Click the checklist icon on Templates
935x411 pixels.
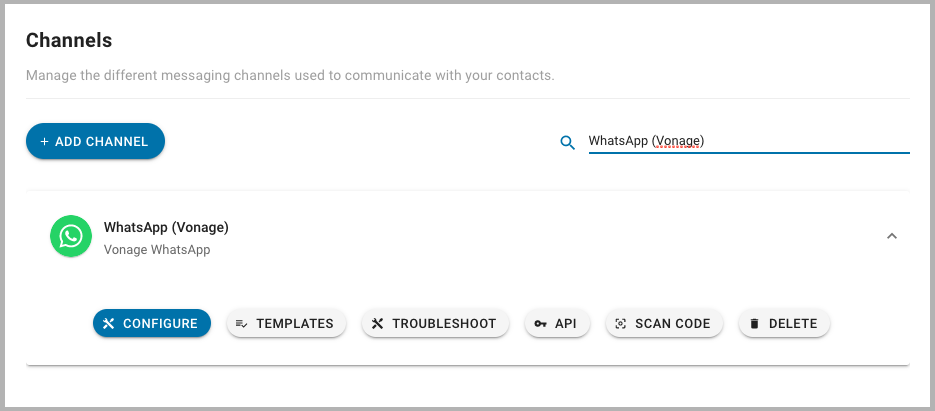pyautogui.click(x=242, y=323)
